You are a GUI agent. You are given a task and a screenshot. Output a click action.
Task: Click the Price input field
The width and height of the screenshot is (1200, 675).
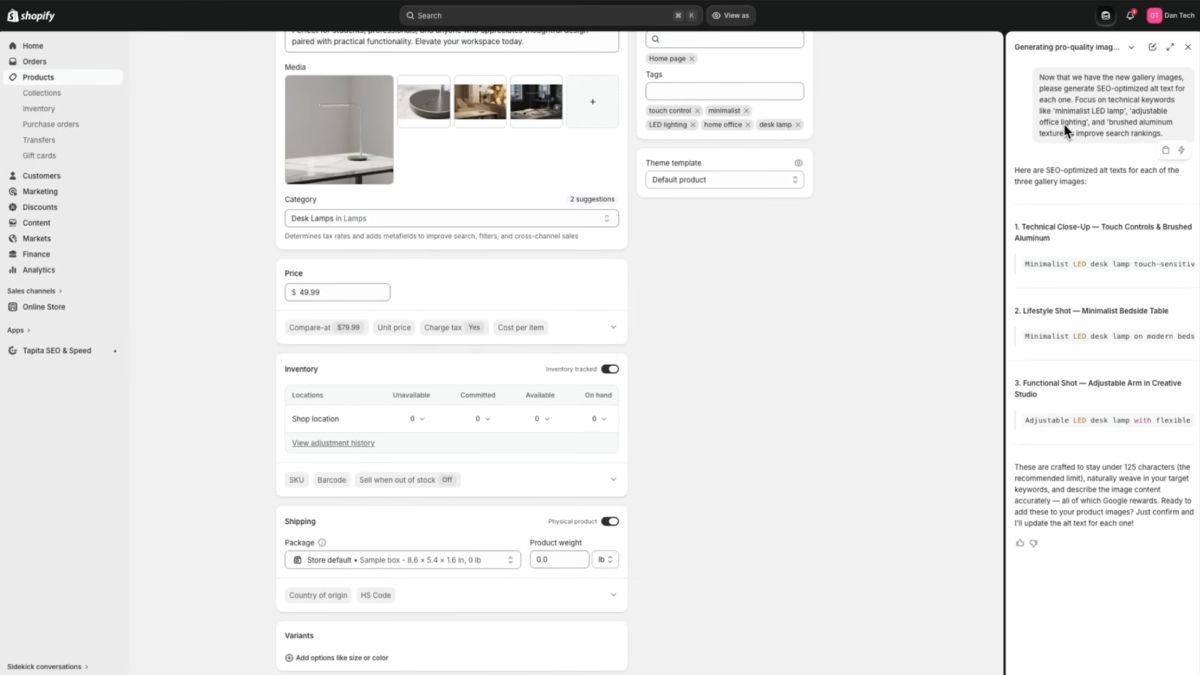coord(337,292)
